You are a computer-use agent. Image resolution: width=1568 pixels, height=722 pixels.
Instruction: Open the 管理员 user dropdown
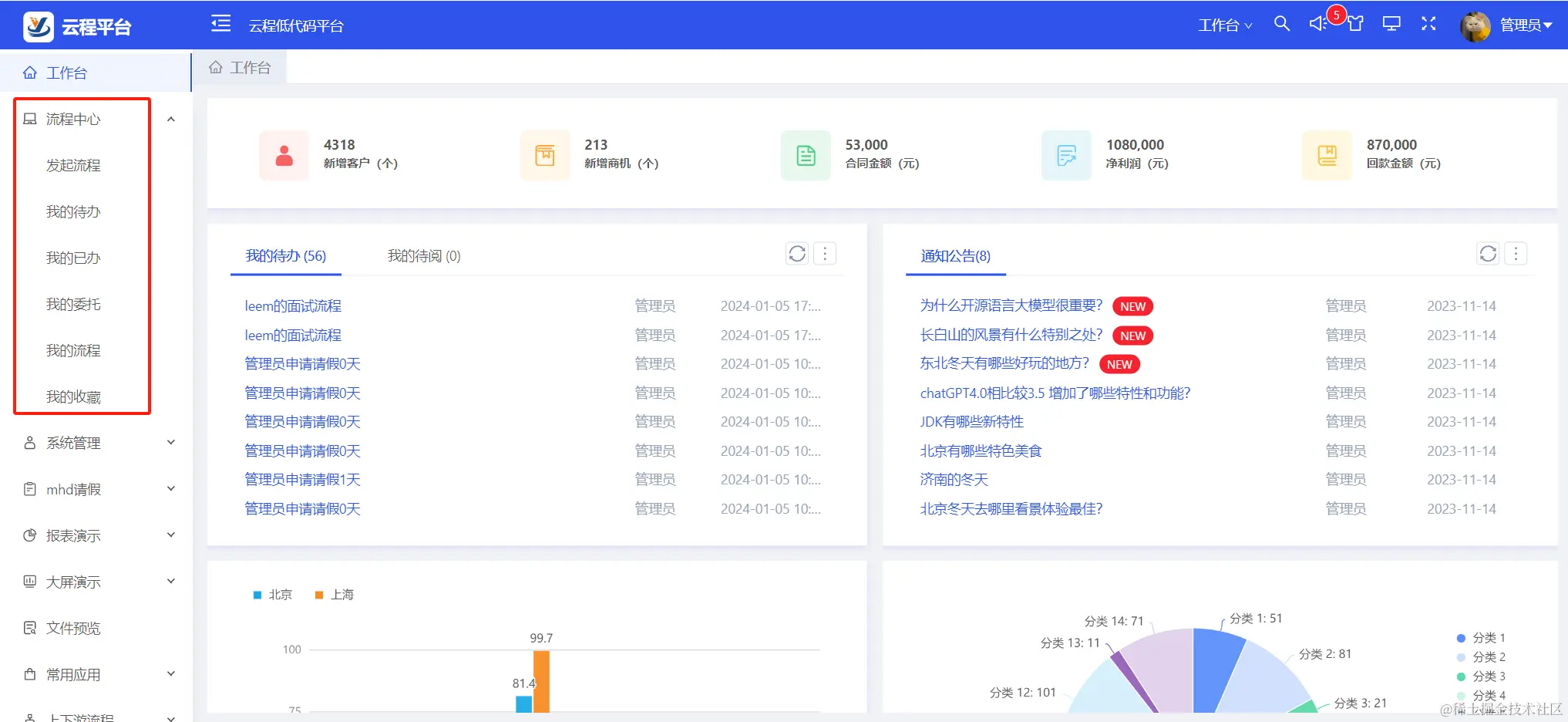(x=1523, y=25)
